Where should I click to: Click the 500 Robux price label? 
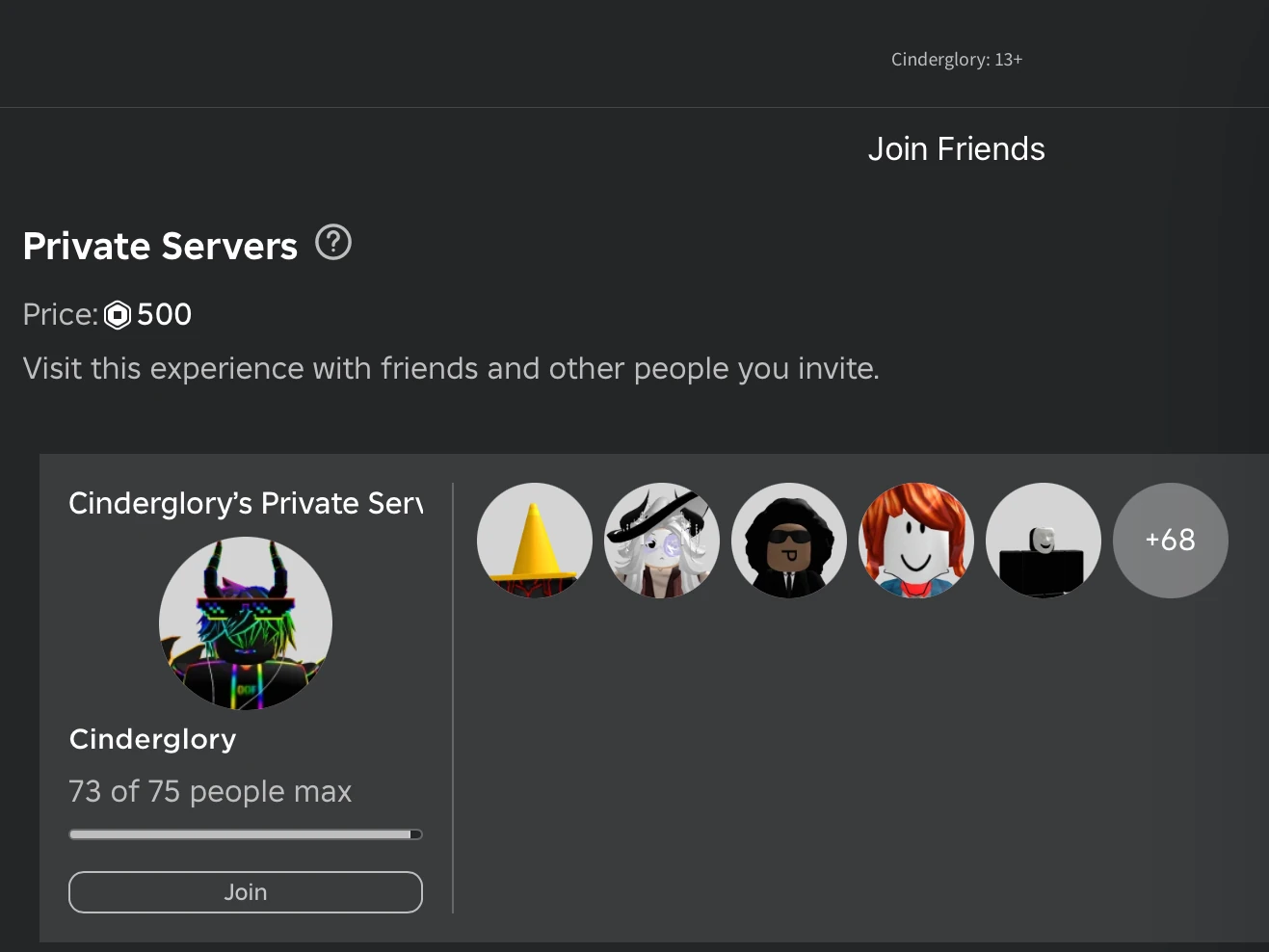click(x=164, y=314)
